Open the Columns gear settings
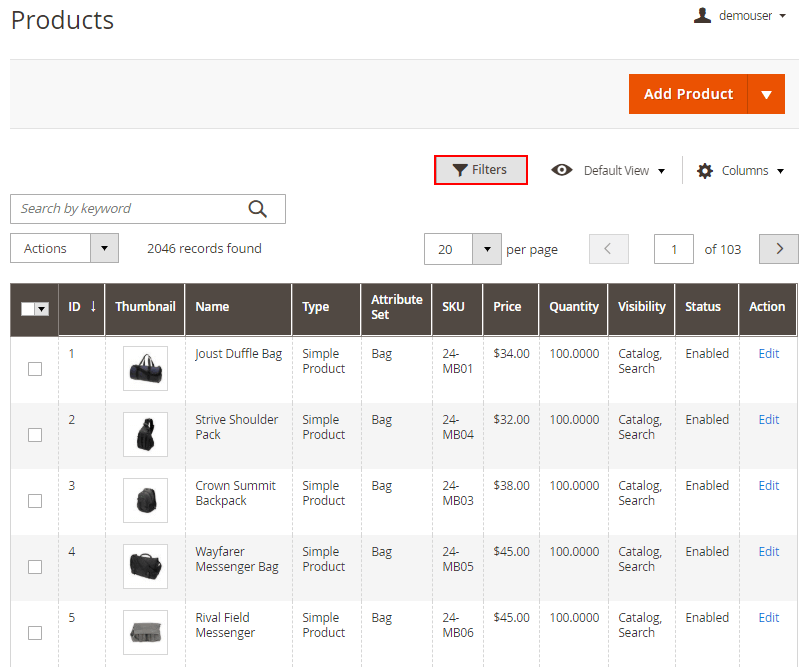807x667 pixels. tap(705, 171)
